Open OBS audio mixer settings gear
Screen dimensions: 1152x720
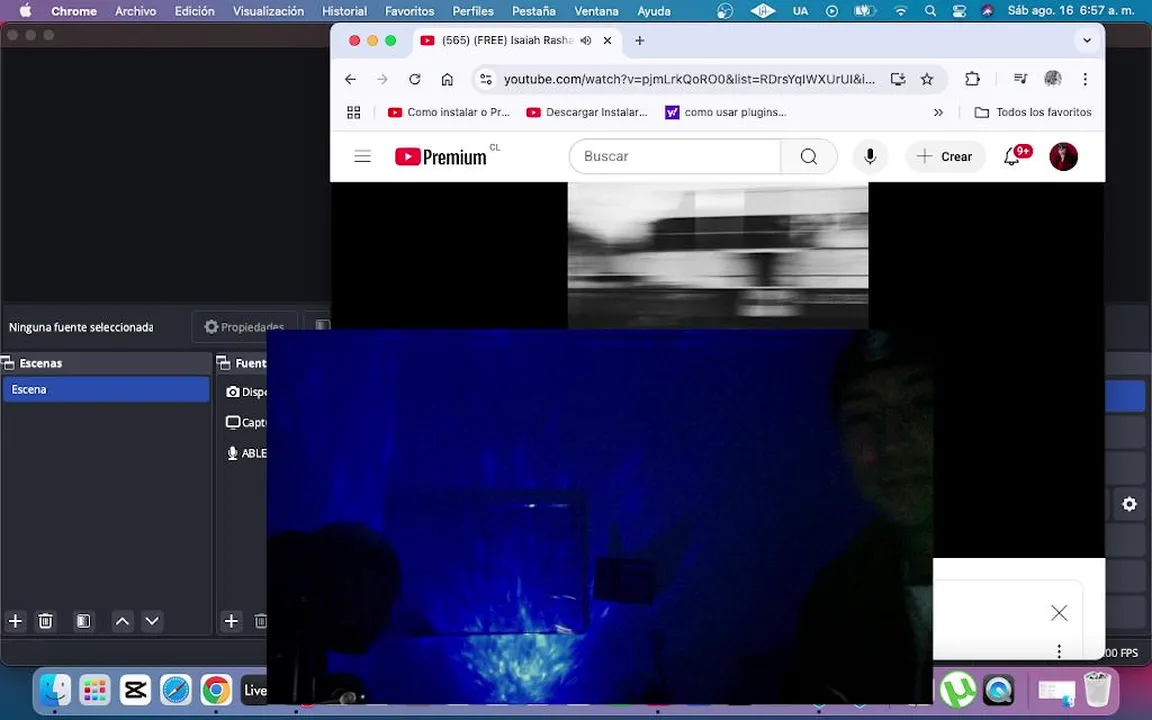[x=1129, y=504]
